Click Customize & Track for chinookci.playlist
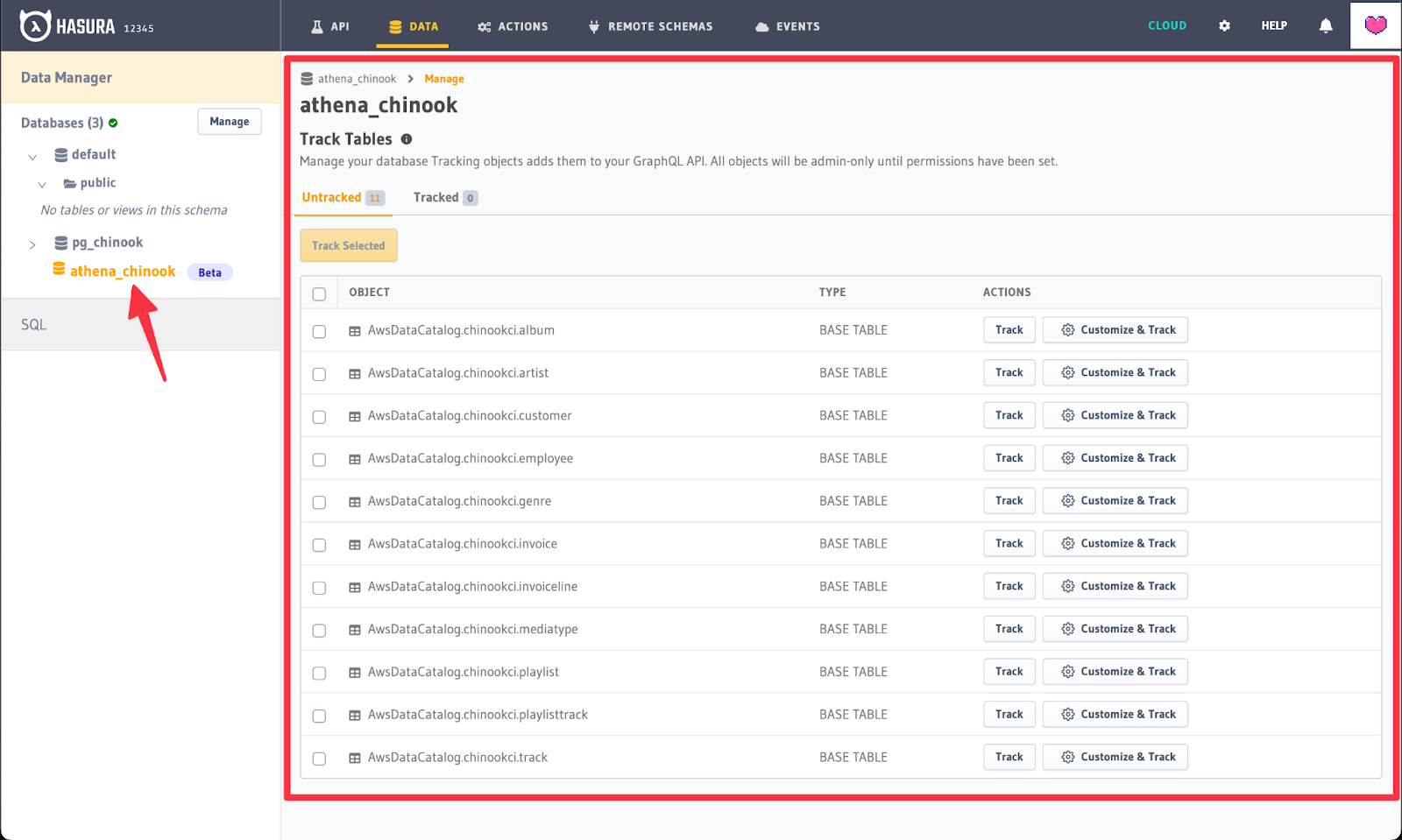This screenshot has height=840, width=1402. point(1115,672)
